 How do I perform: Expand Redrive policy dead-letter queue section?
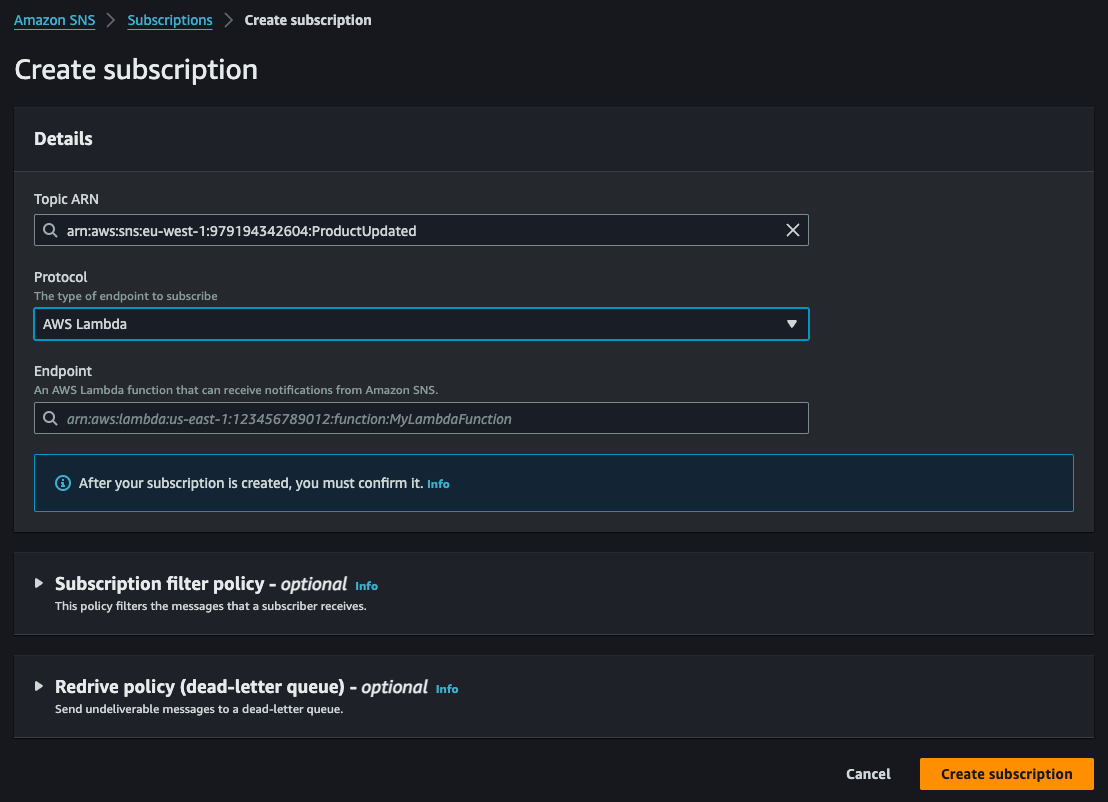tap(39, 686)
